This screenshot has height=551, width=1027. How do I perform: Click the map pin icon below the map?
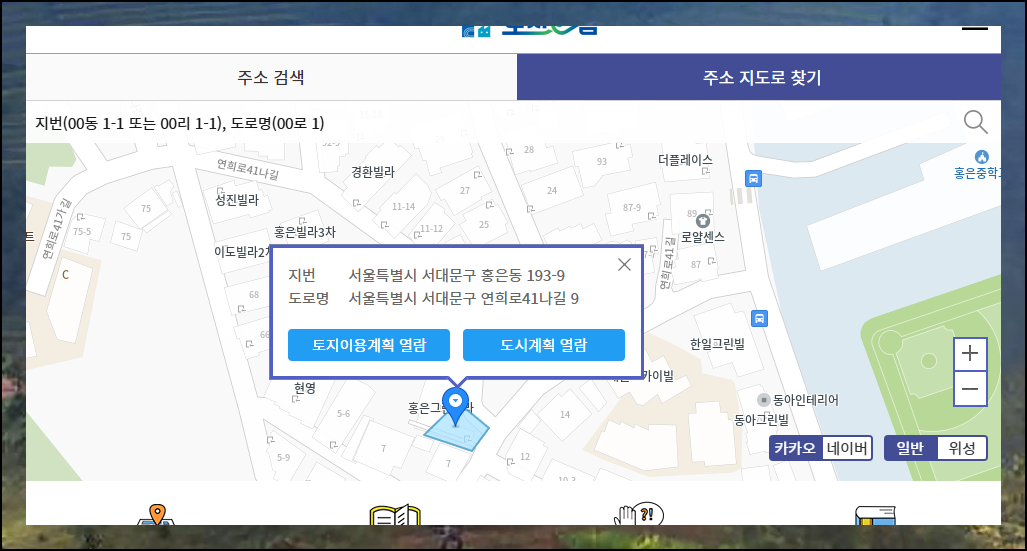pos(157,514)
